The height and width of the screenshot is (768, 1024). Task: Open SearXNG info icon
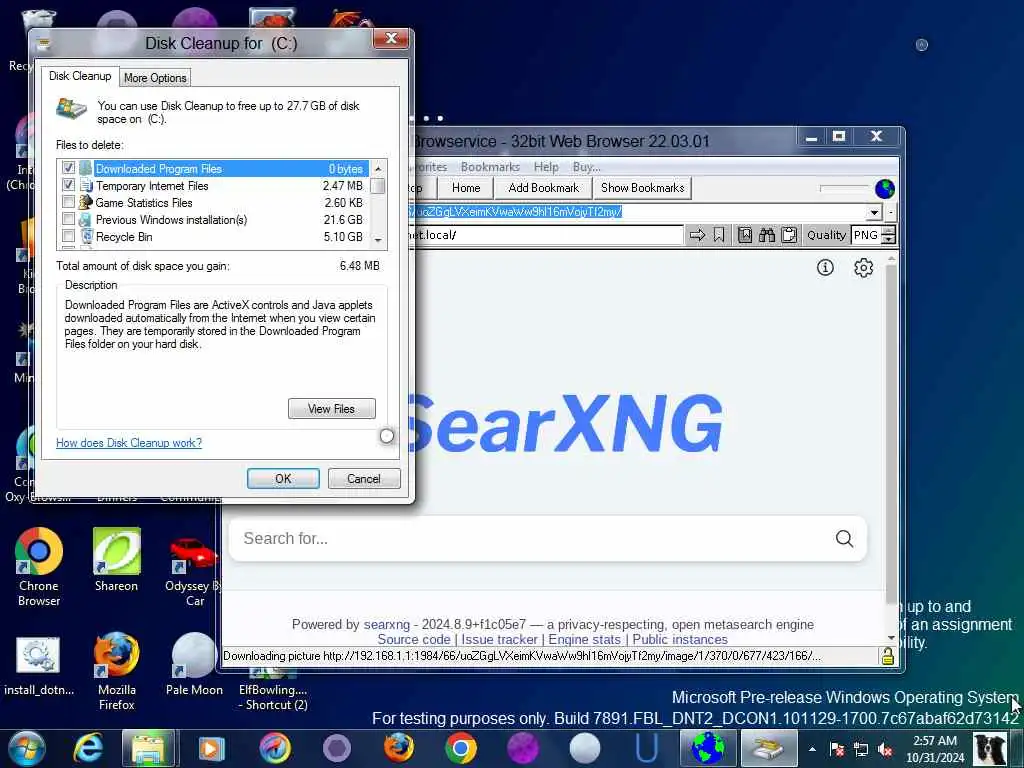click(x=825, y=267)
